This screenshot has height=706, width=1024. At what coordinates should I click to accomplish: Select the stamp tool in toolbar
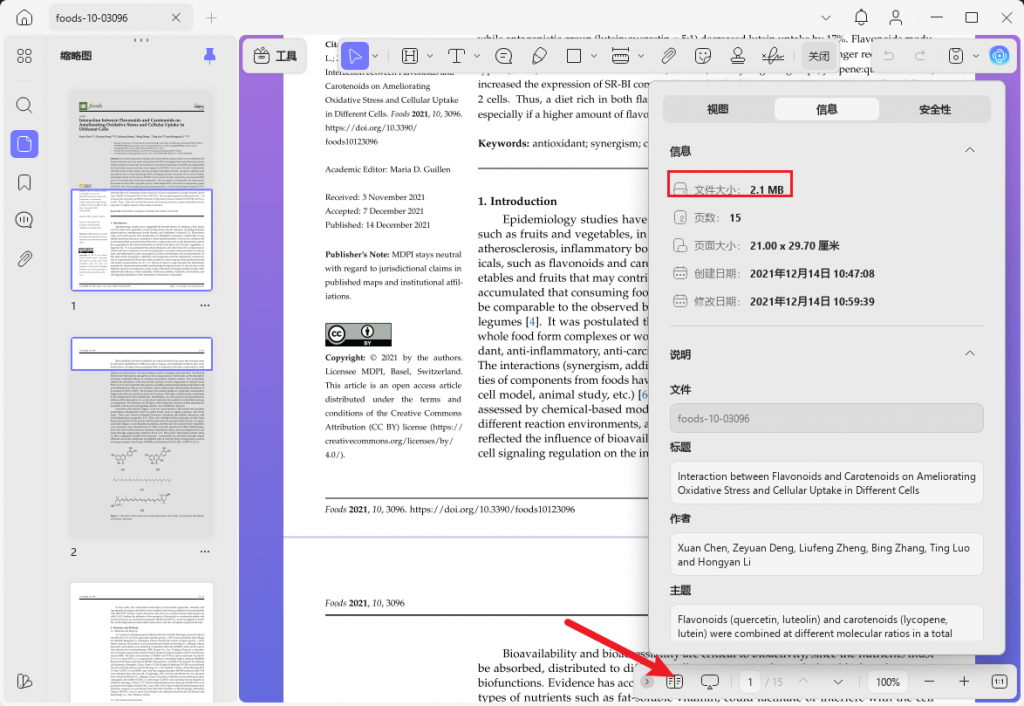click(x=737, y=56)
